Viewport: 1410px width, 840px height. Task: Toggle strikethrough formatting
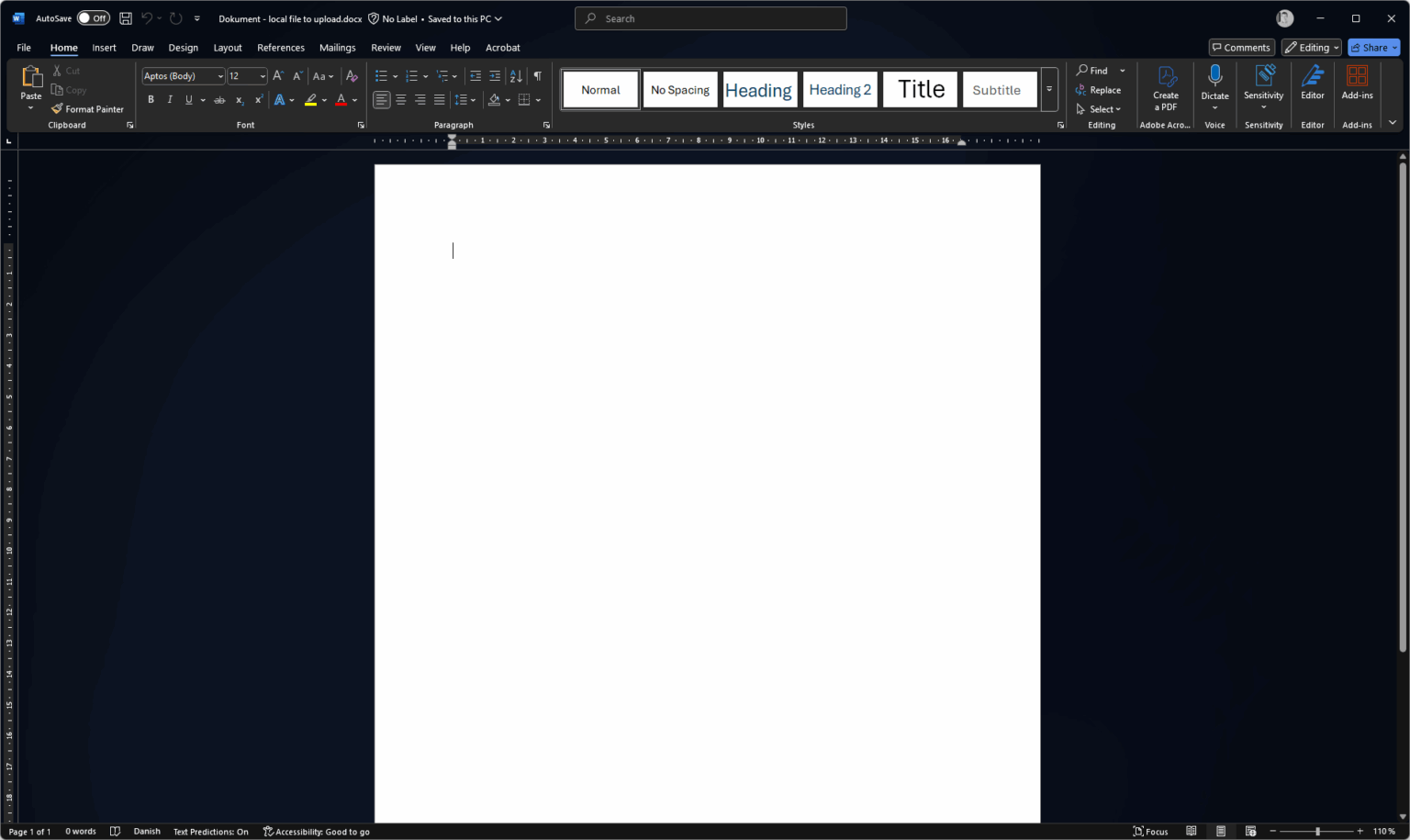219,99
